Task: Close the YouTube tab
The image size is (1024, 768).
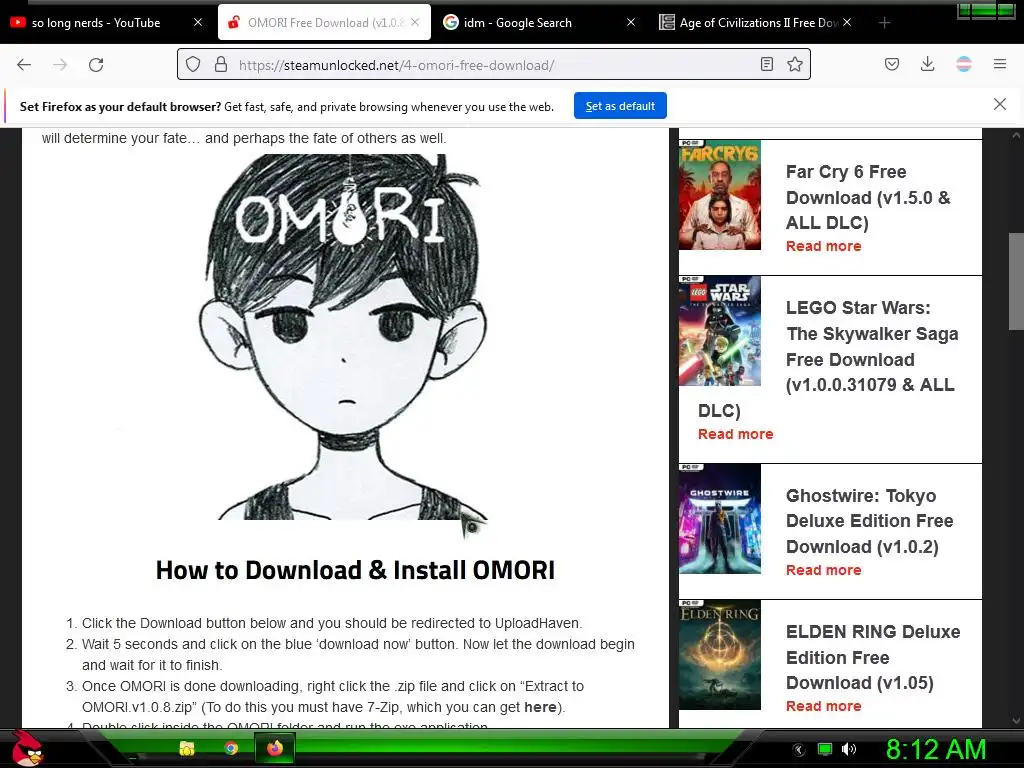Action: [198, 22]
